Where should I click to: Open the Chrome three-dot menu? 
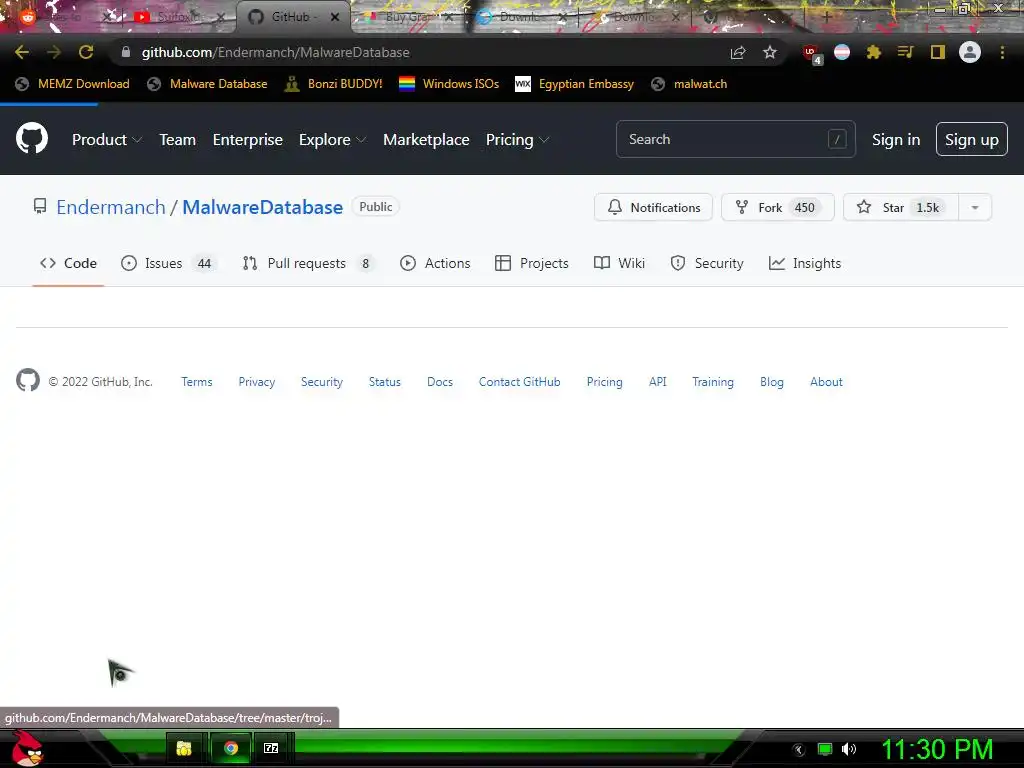click(x=1002, y=52)
